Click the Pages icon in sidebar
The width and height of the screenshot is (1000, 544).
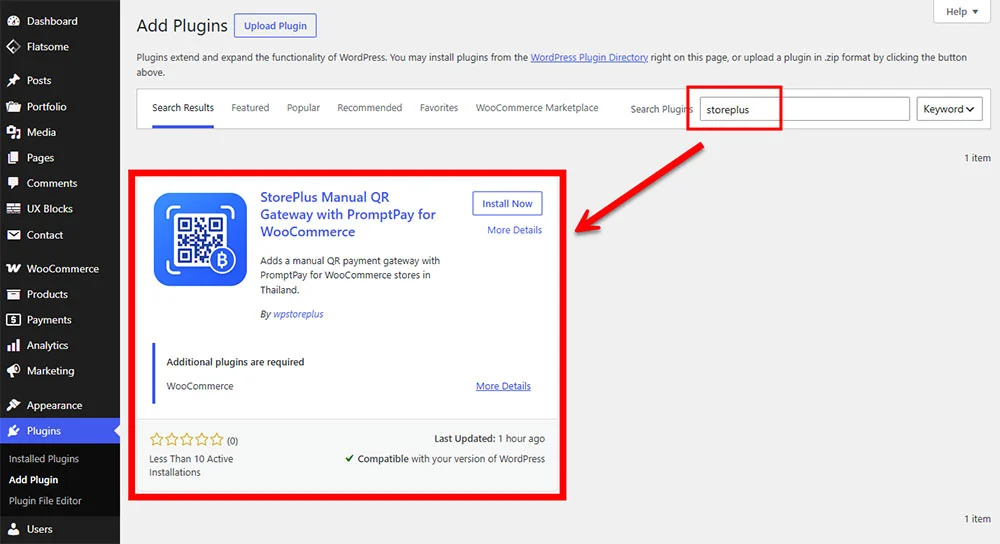pyautogui.click(x=13, y=158)
